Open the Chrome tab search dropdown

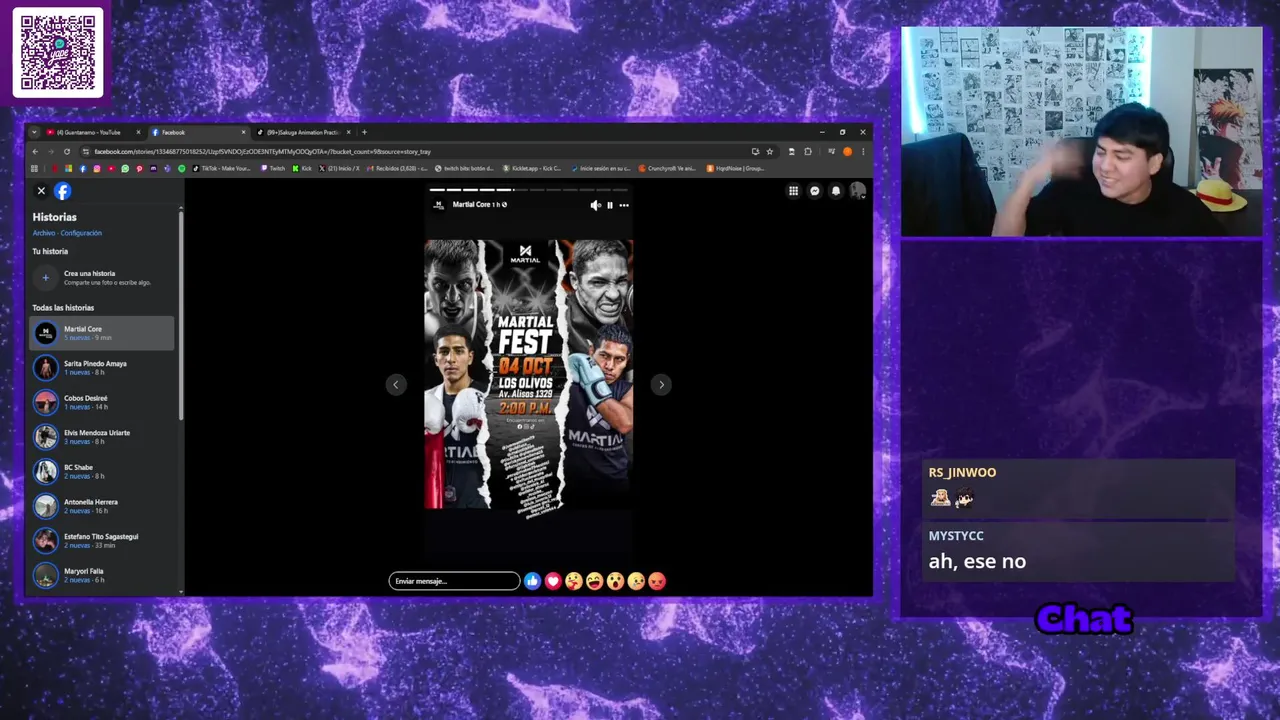(34, 132)
